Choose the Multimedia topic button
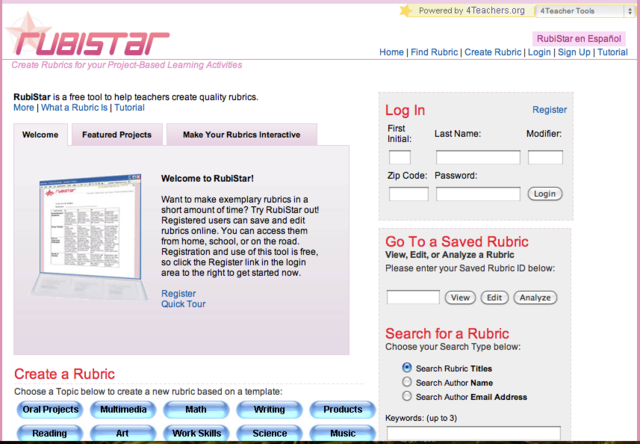Screen dimensions: 640x444 click(123, 410)
